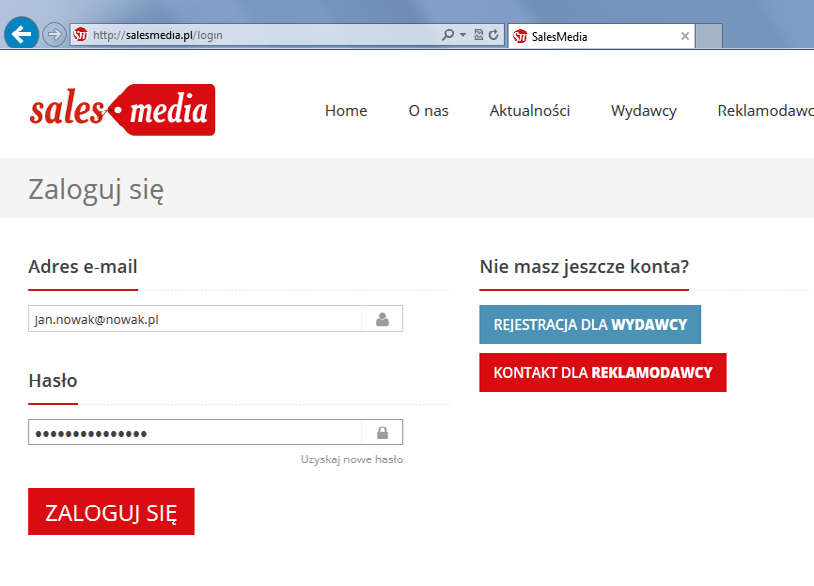
Task: Click KONTAKT DLA REKLAMODAWCY button
Action: click(603, 373)
